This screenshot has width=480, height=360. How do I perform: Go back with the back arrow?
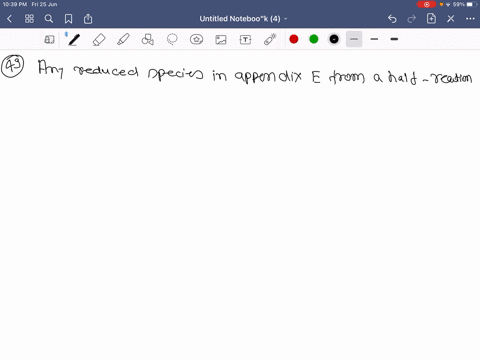[x=10, y=19]
